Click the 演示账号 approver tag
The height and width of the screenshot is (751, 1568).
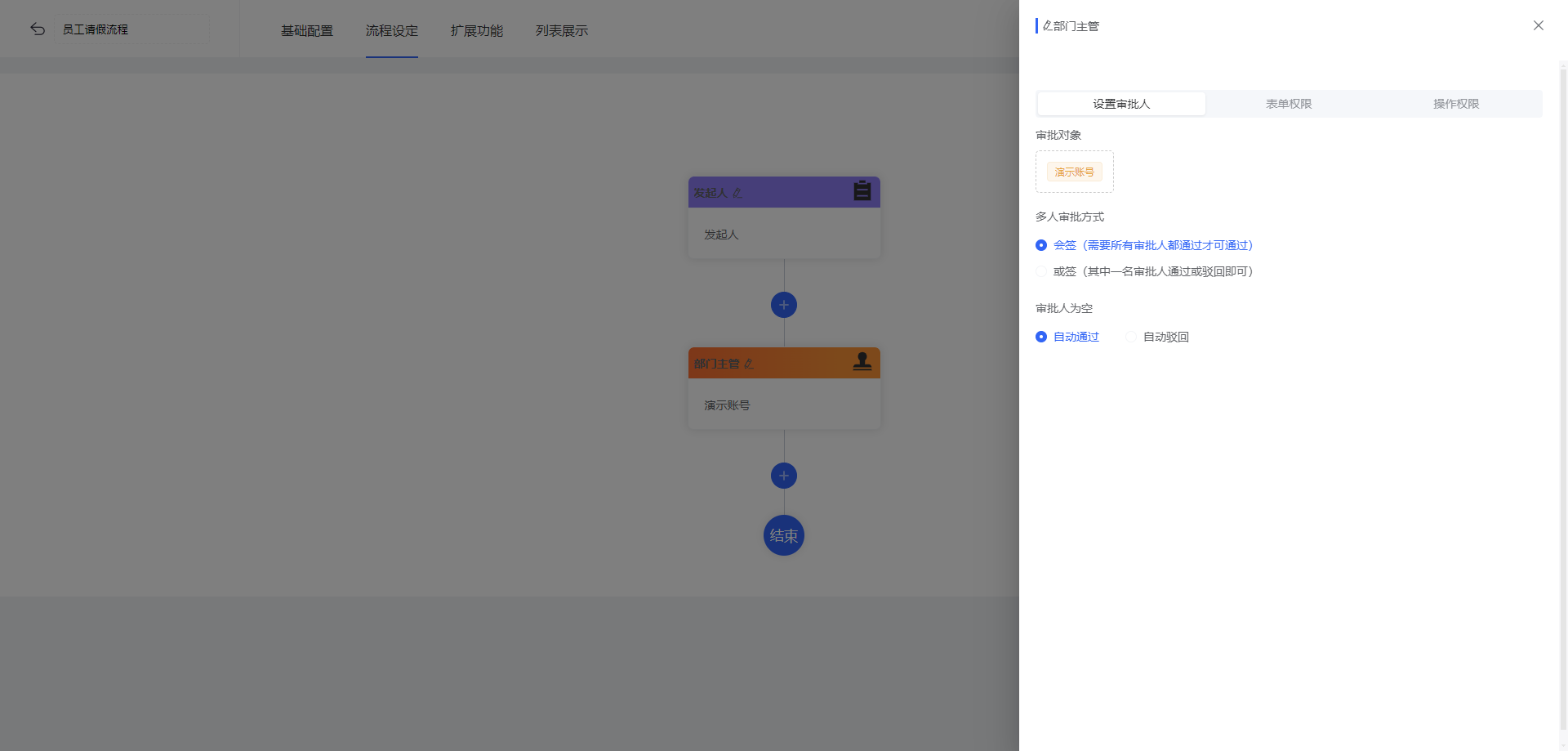[1074, 172]
